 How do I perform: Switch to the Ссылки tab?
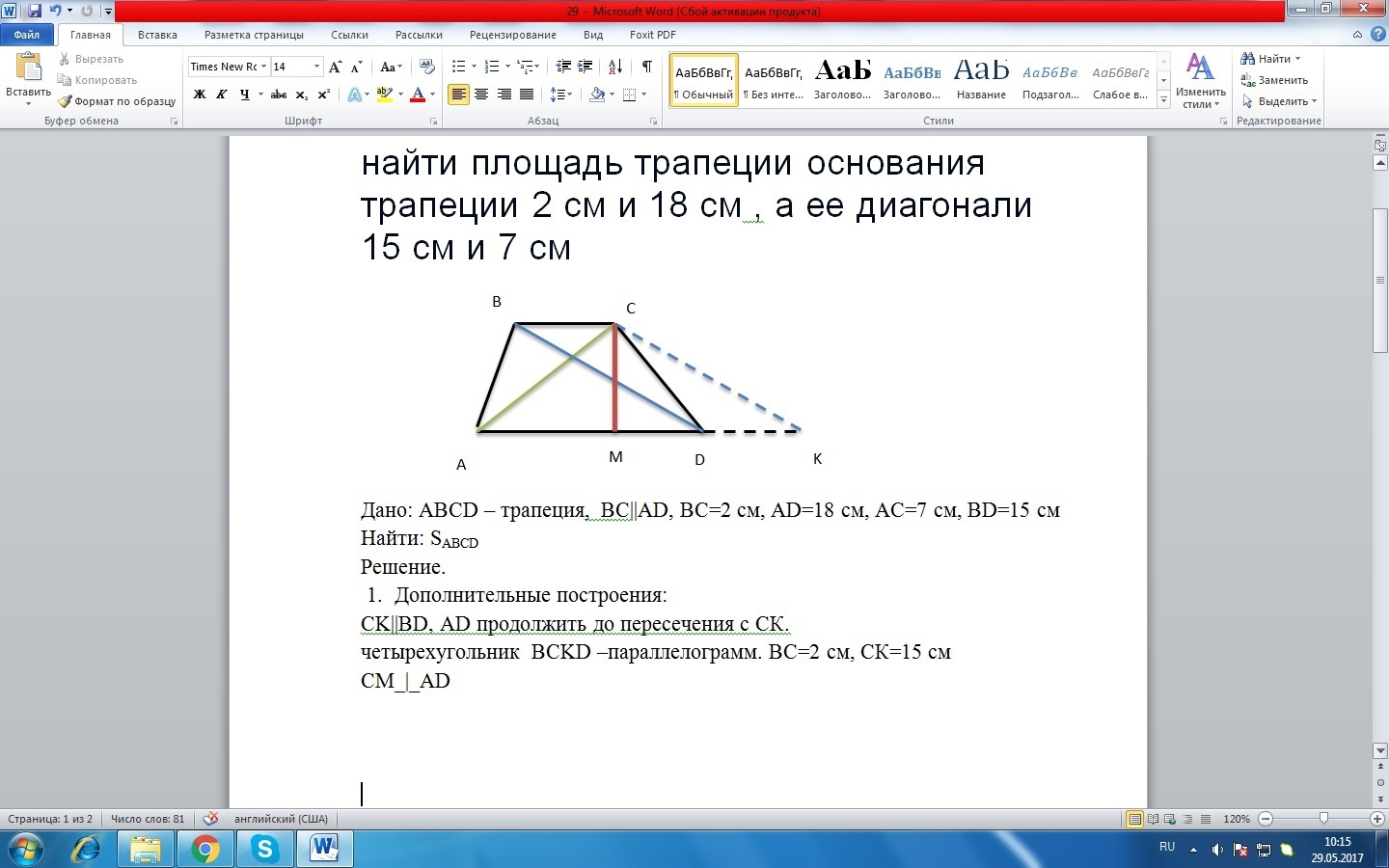click(x=349, y=35)
